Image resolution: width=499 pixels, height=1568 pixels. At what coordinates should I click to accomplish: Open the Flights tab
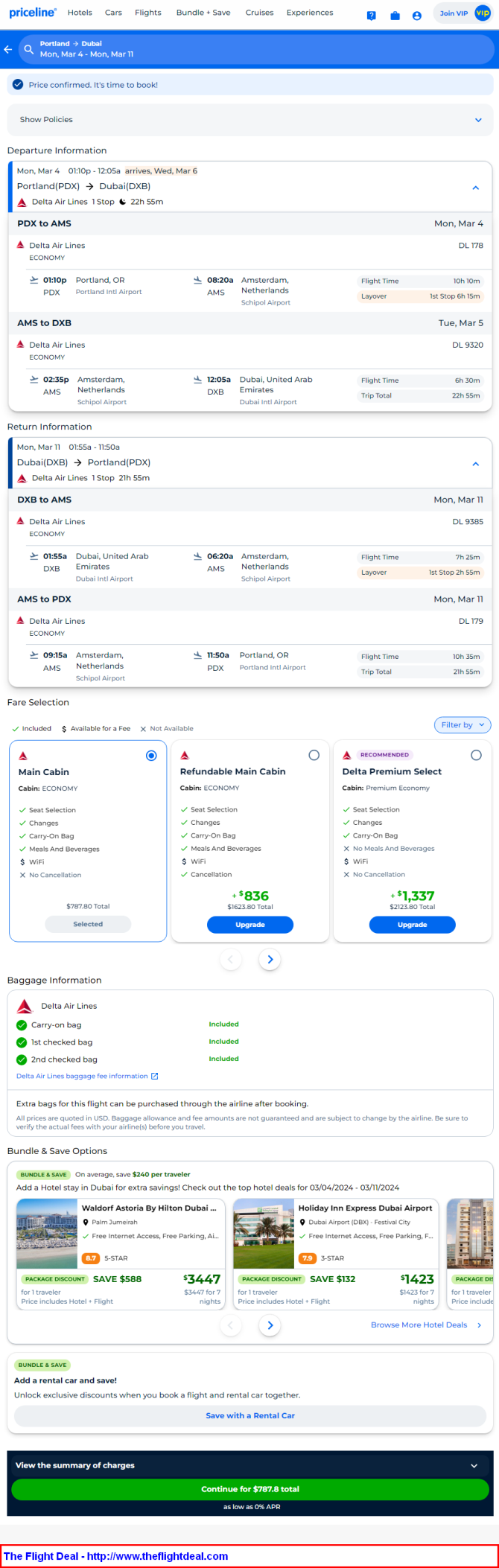click(x=148, y=13)
